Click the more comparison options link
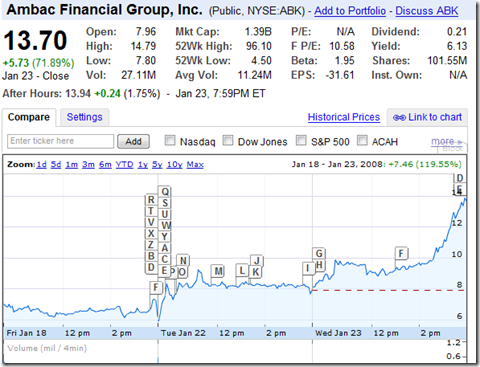This screenshot has width=480, height=367. click(446, 141)
